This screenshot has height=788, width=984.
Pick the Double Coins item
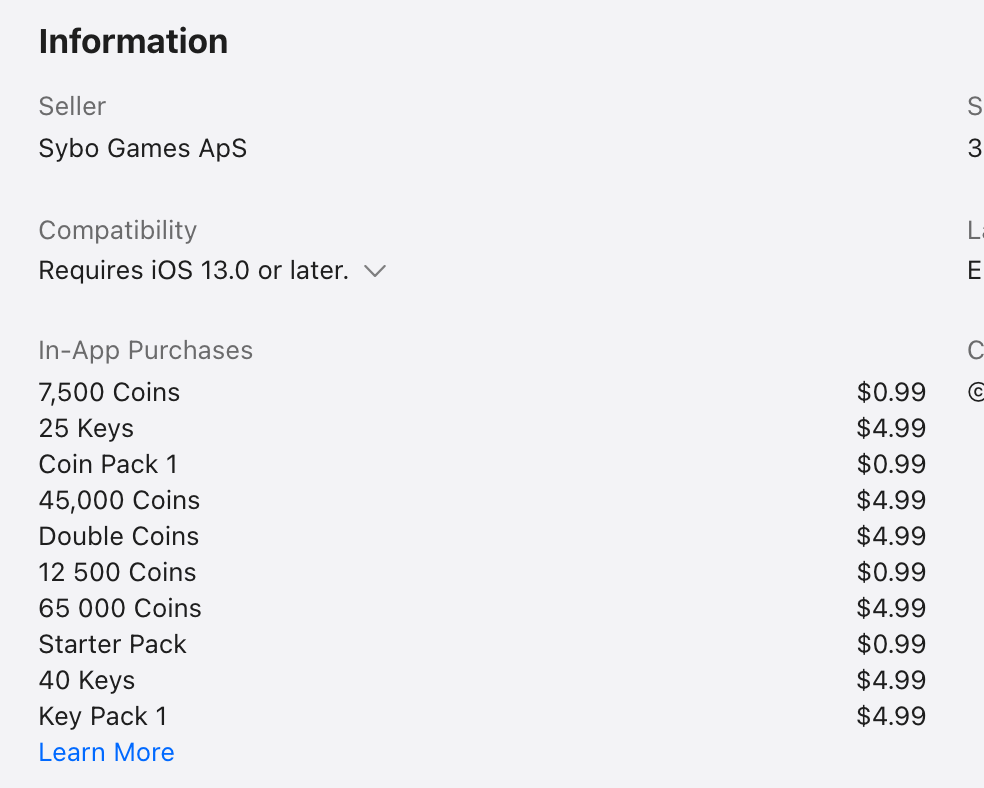118,536
